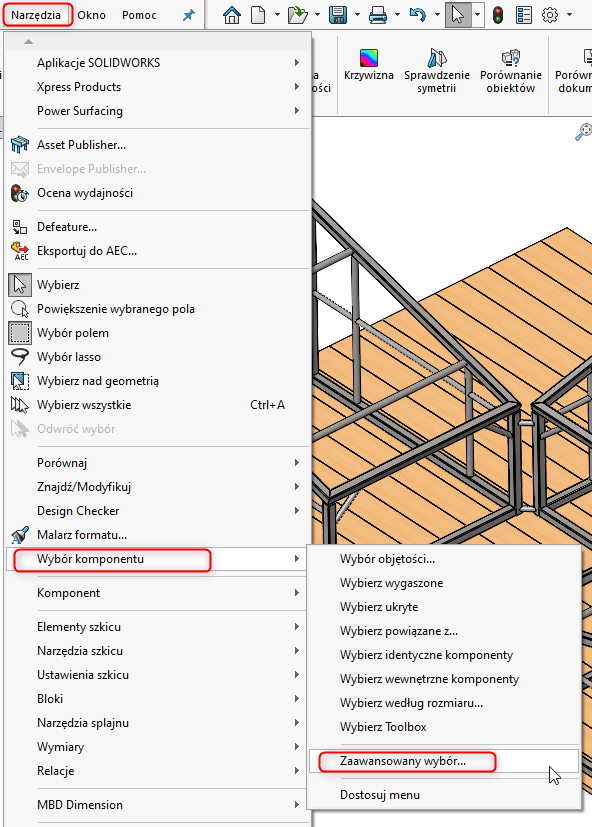Choose Wybierz wygaszone
The width and height of the screenshot is (592, 827).
(444, 583)
